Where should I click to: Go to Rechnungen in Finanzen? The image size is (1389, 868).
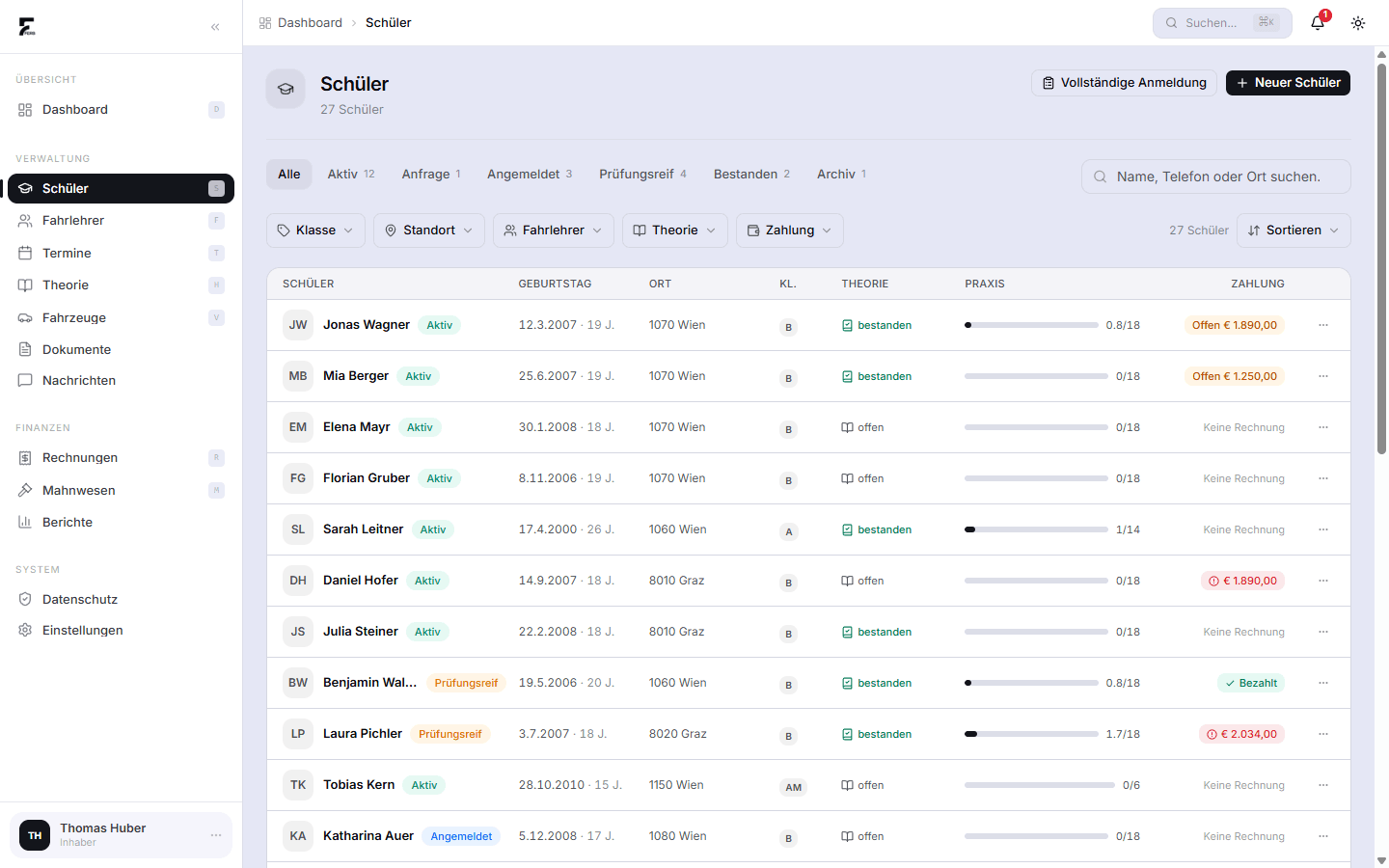[x=121, y=458]
